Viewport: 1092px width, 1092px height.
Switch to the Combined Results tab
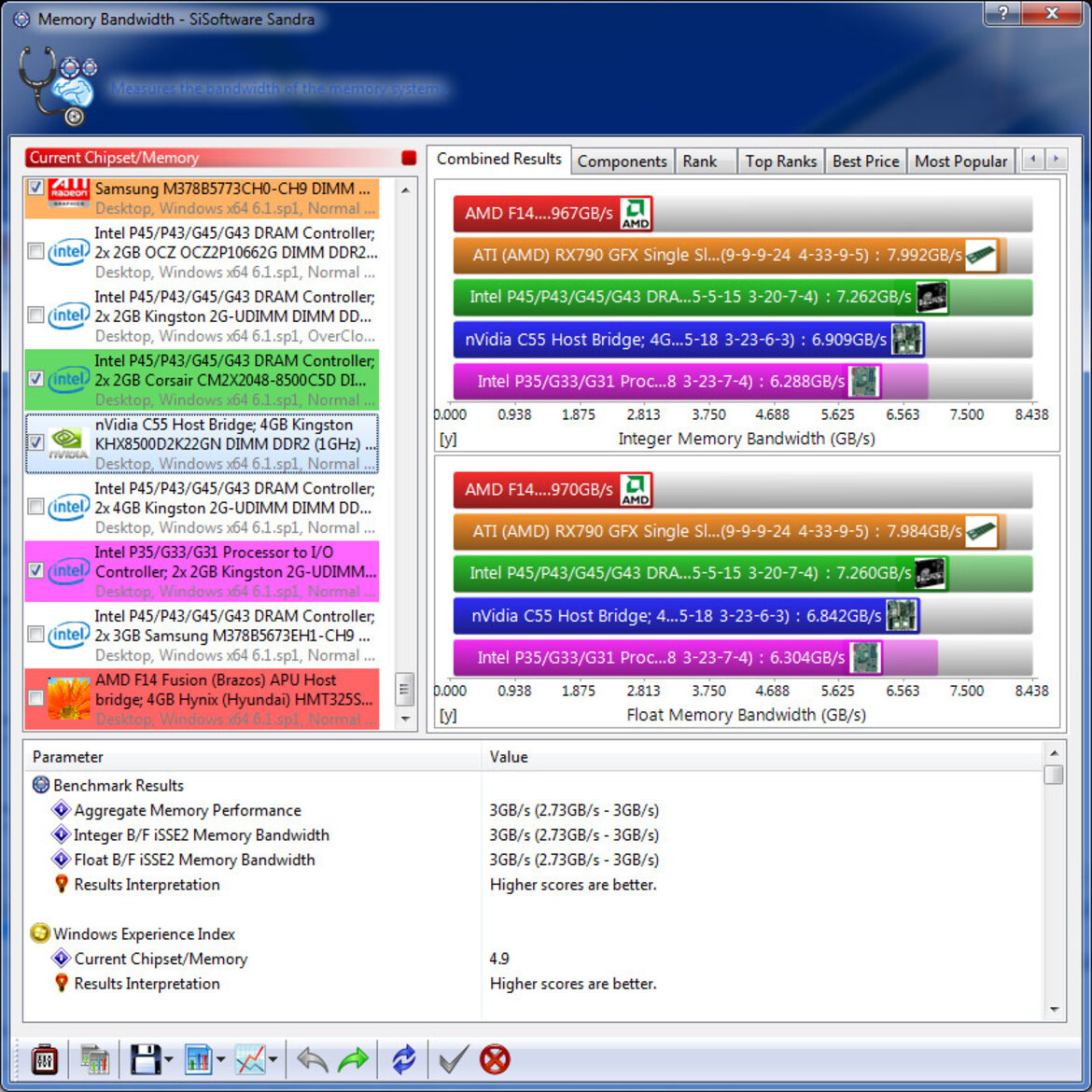tap(498, 159)
